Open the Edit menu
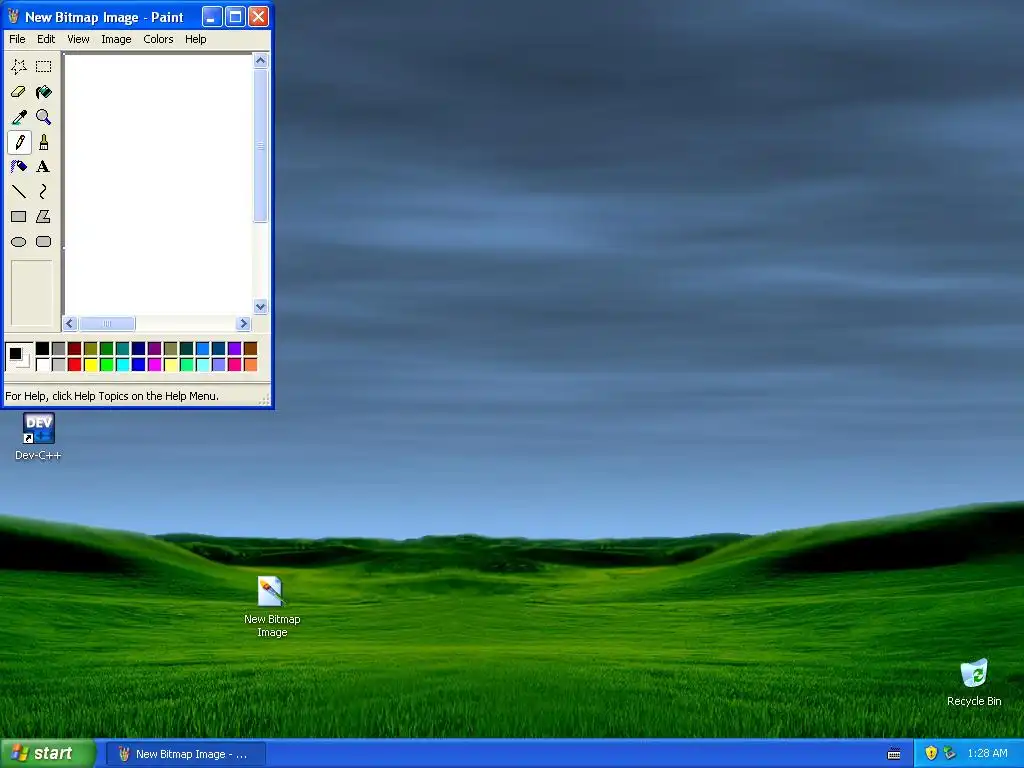The height and width of the screenshot is (768, 1024). [46, 39]
